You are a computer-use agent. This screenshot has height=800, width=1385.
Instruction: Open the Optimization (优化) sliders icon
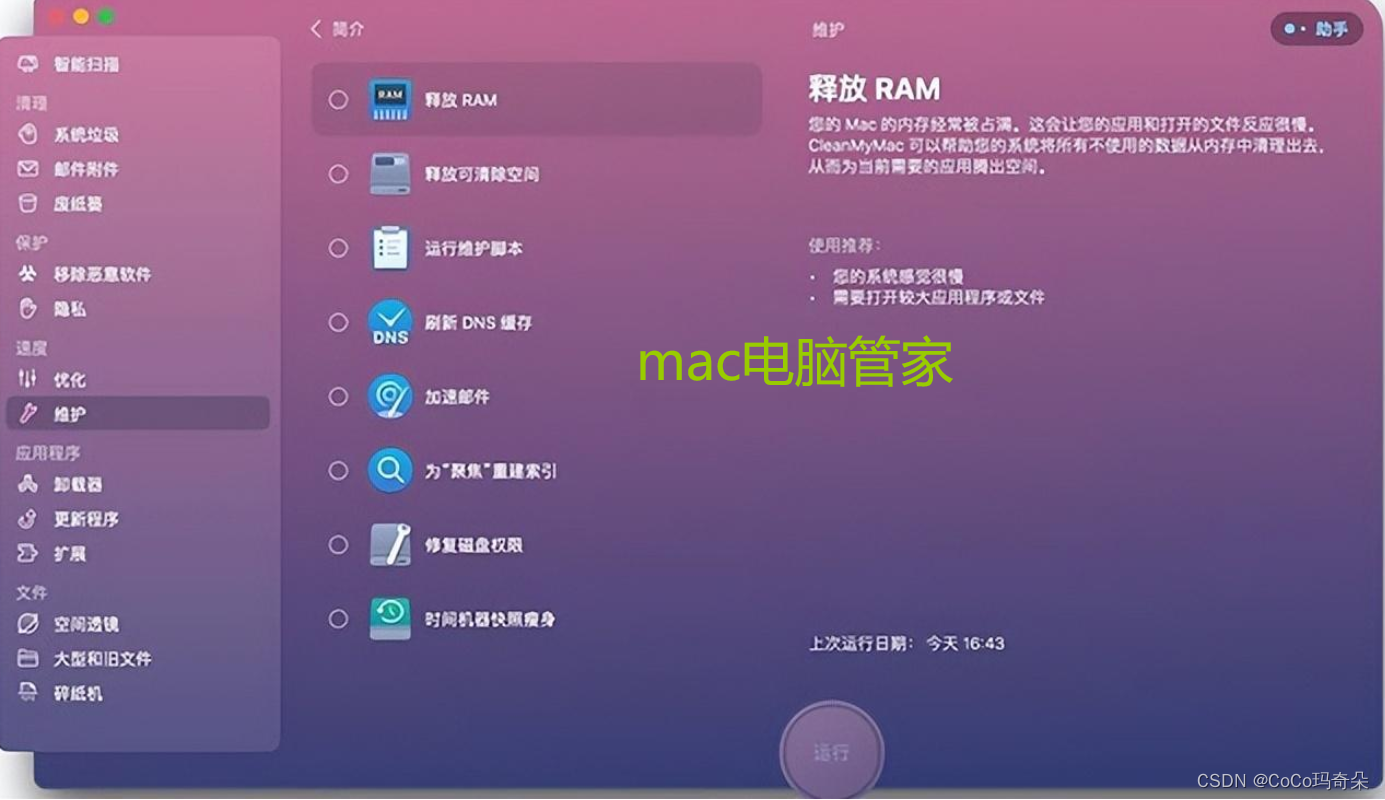(28, 379)
